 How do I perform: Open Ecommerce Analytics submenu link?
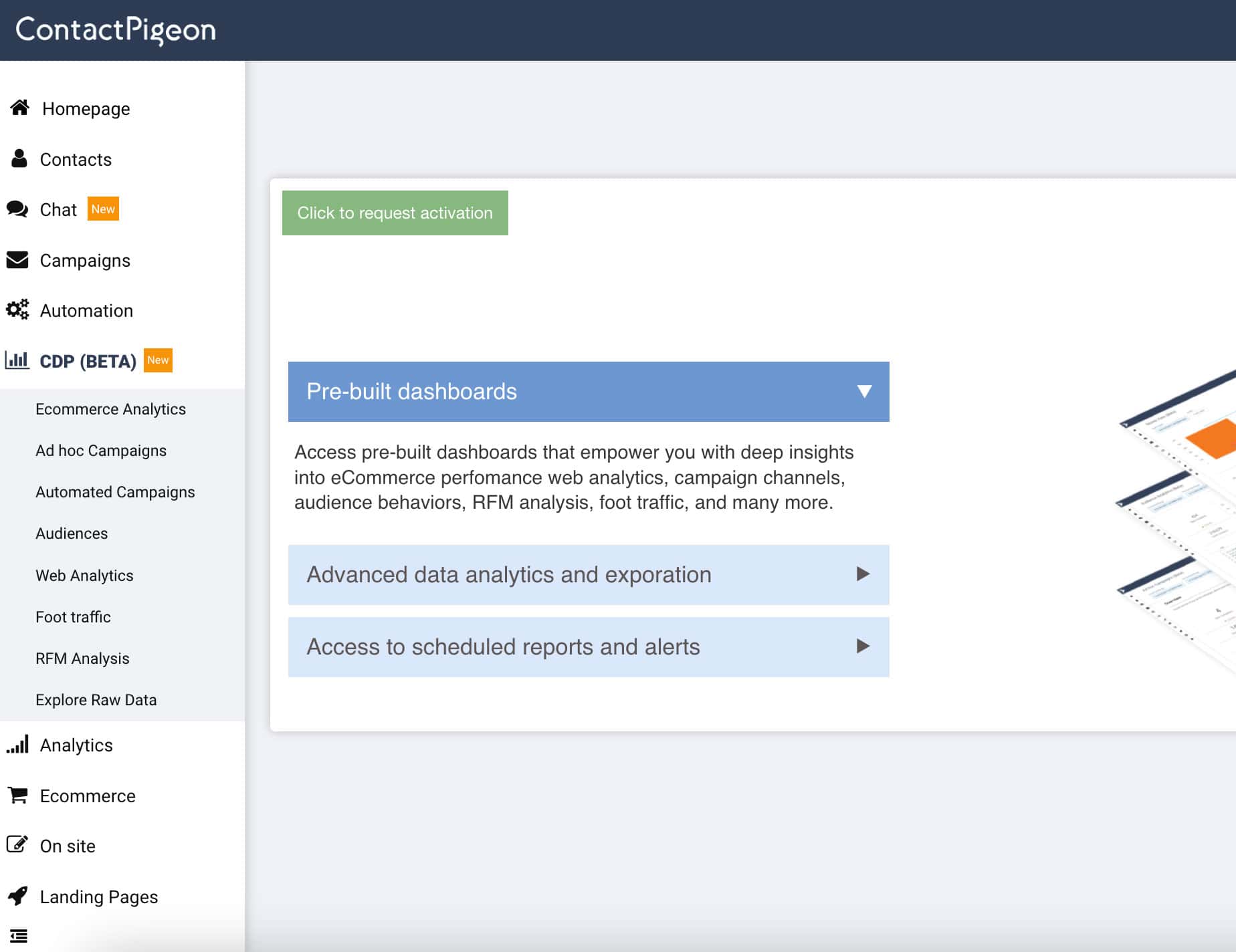pyautogui.click(x=110, y=409)
